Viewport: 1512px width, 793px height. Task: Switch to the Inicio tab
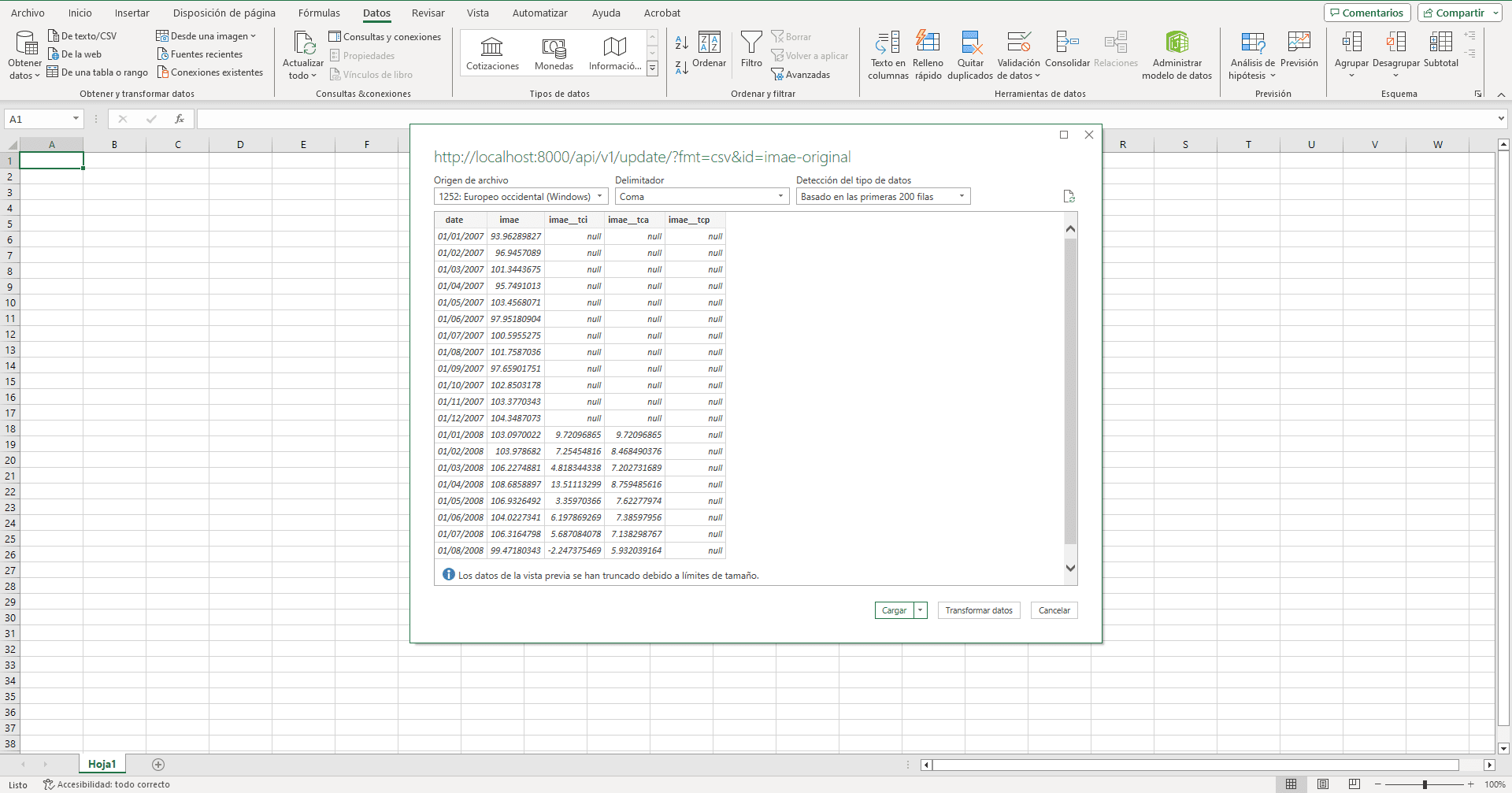[x=80, y=13]
